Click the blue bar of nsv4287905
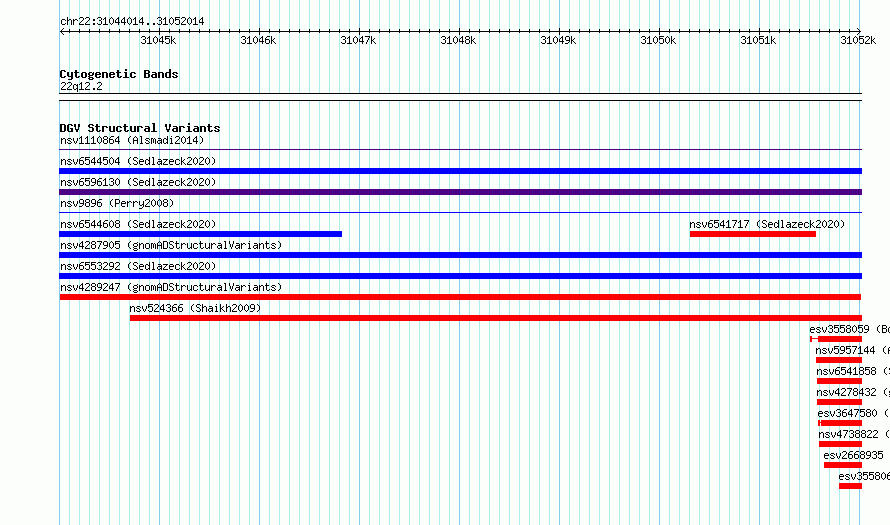Viewport: 890px width, 525px height. tap(460, 255)
